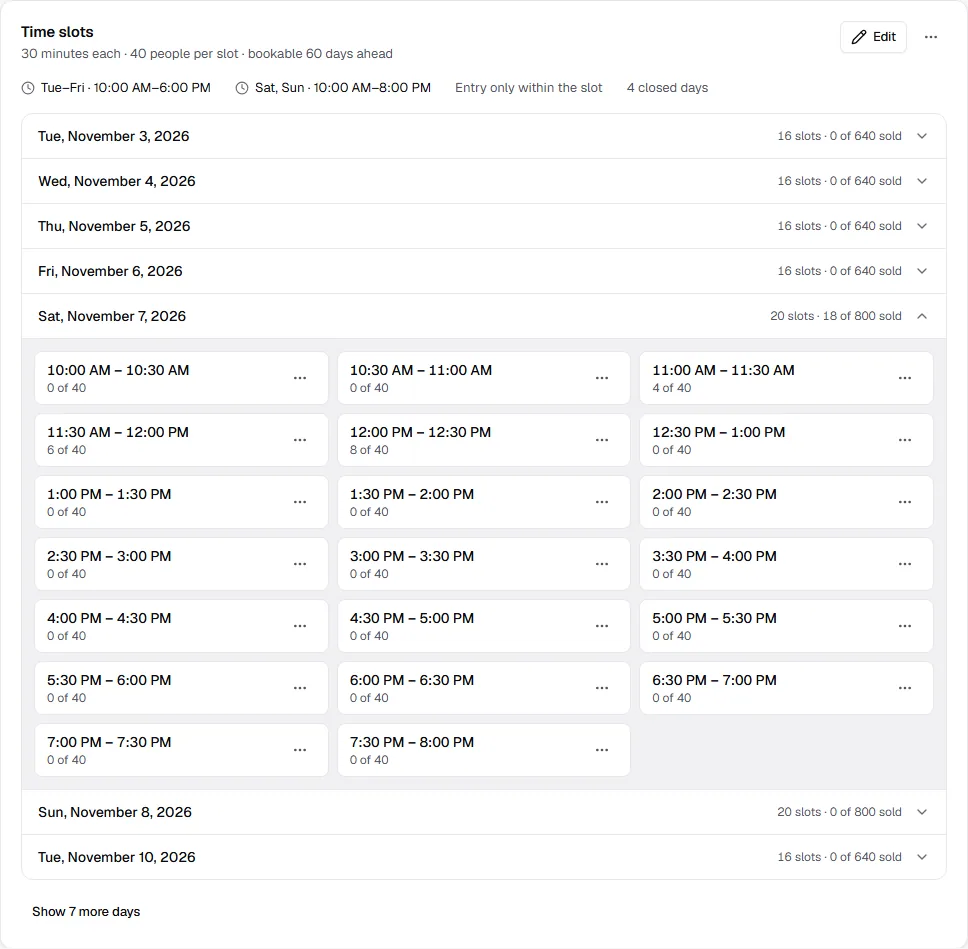
Task: Open options for 5:30 PM – 6:00 PM slot
Action: coord(300,688)
